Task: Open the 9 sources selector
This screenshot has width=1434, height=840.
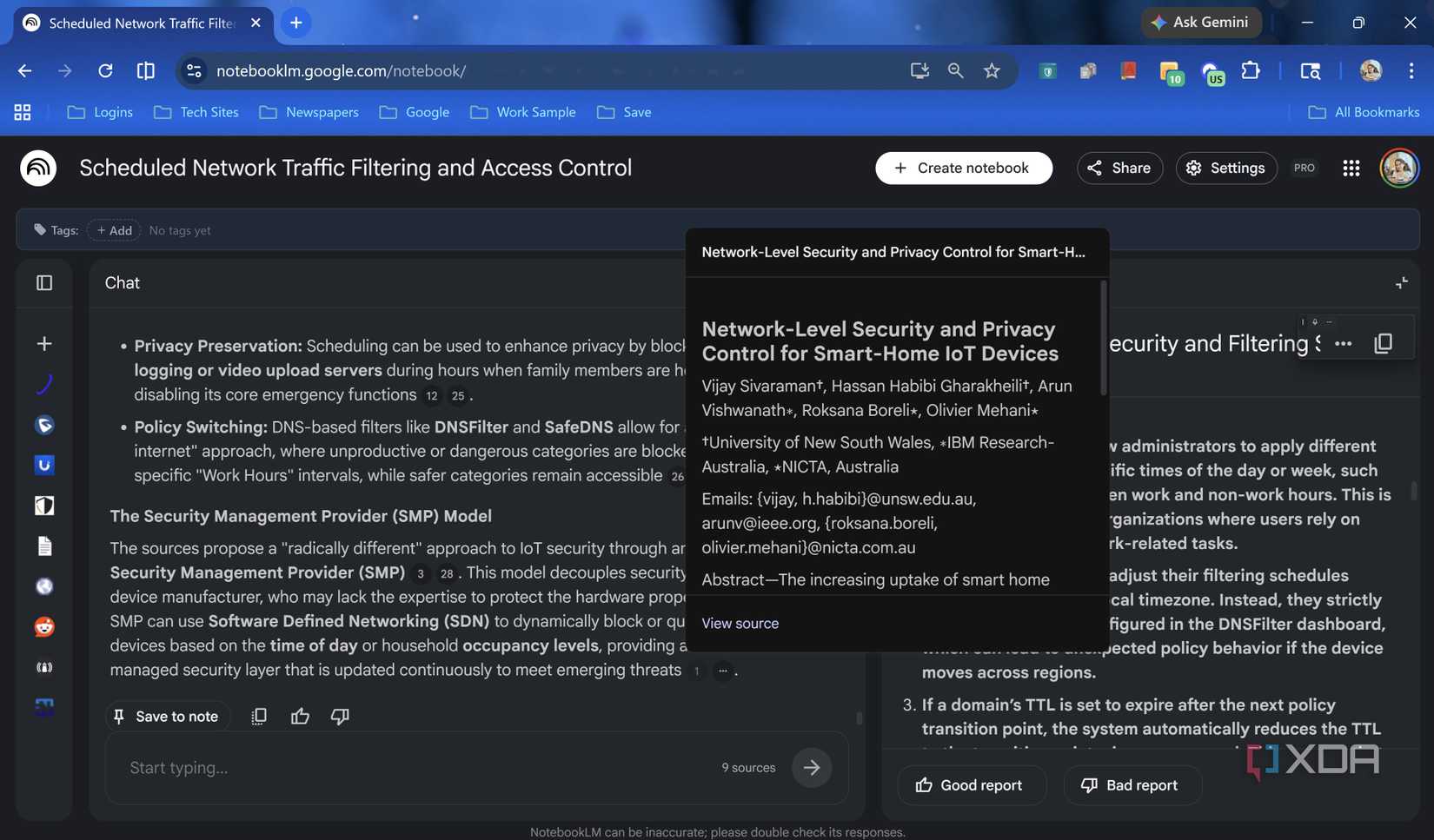Action: 748,768
